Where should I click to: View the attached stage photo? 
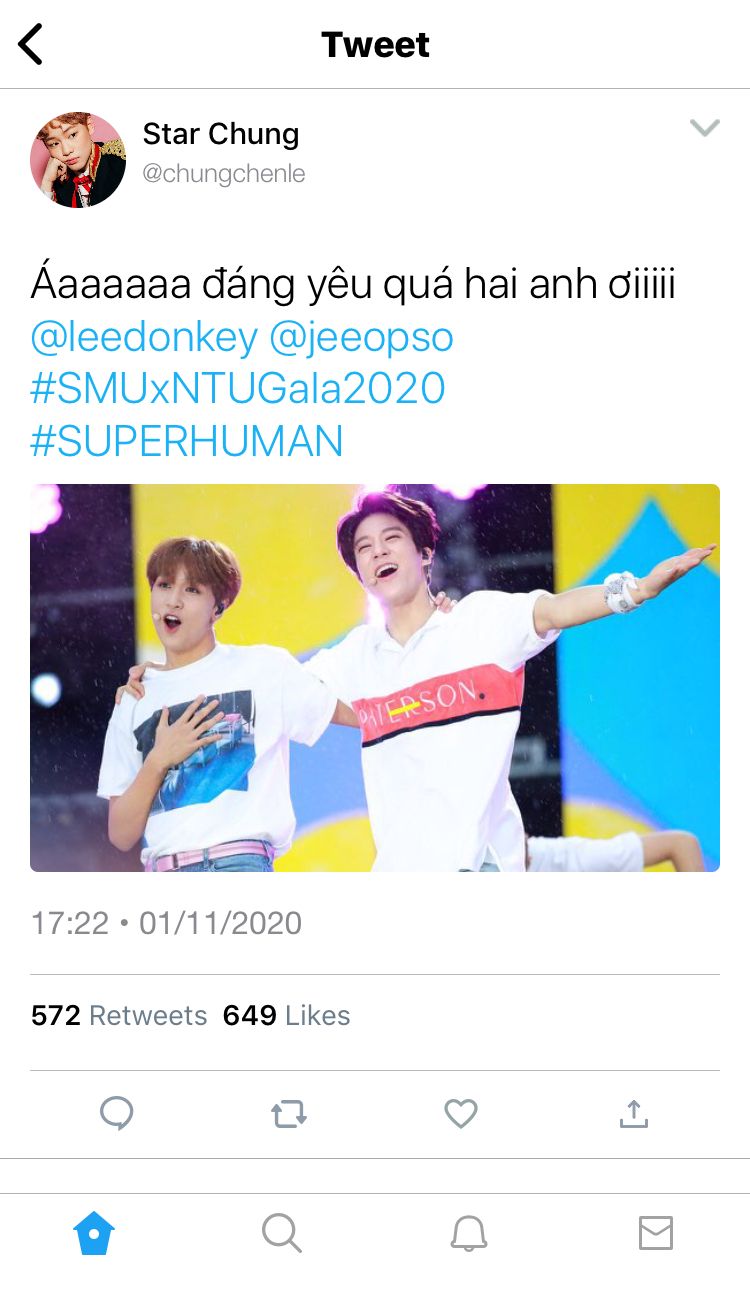tap(375, 678)
